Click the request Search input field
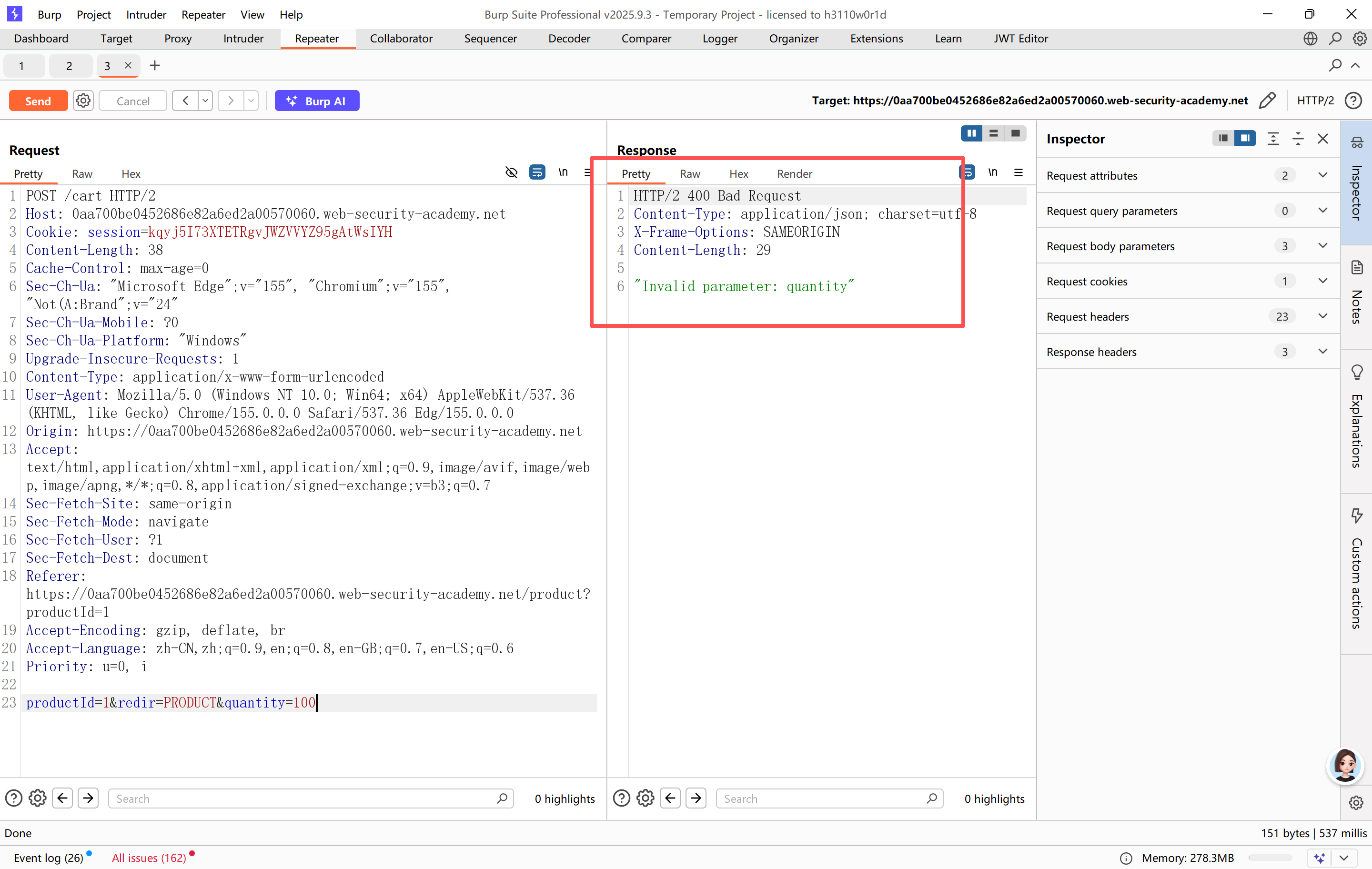Image resolution: width=1372 pixels, height=869 pixels. [311, 798]
